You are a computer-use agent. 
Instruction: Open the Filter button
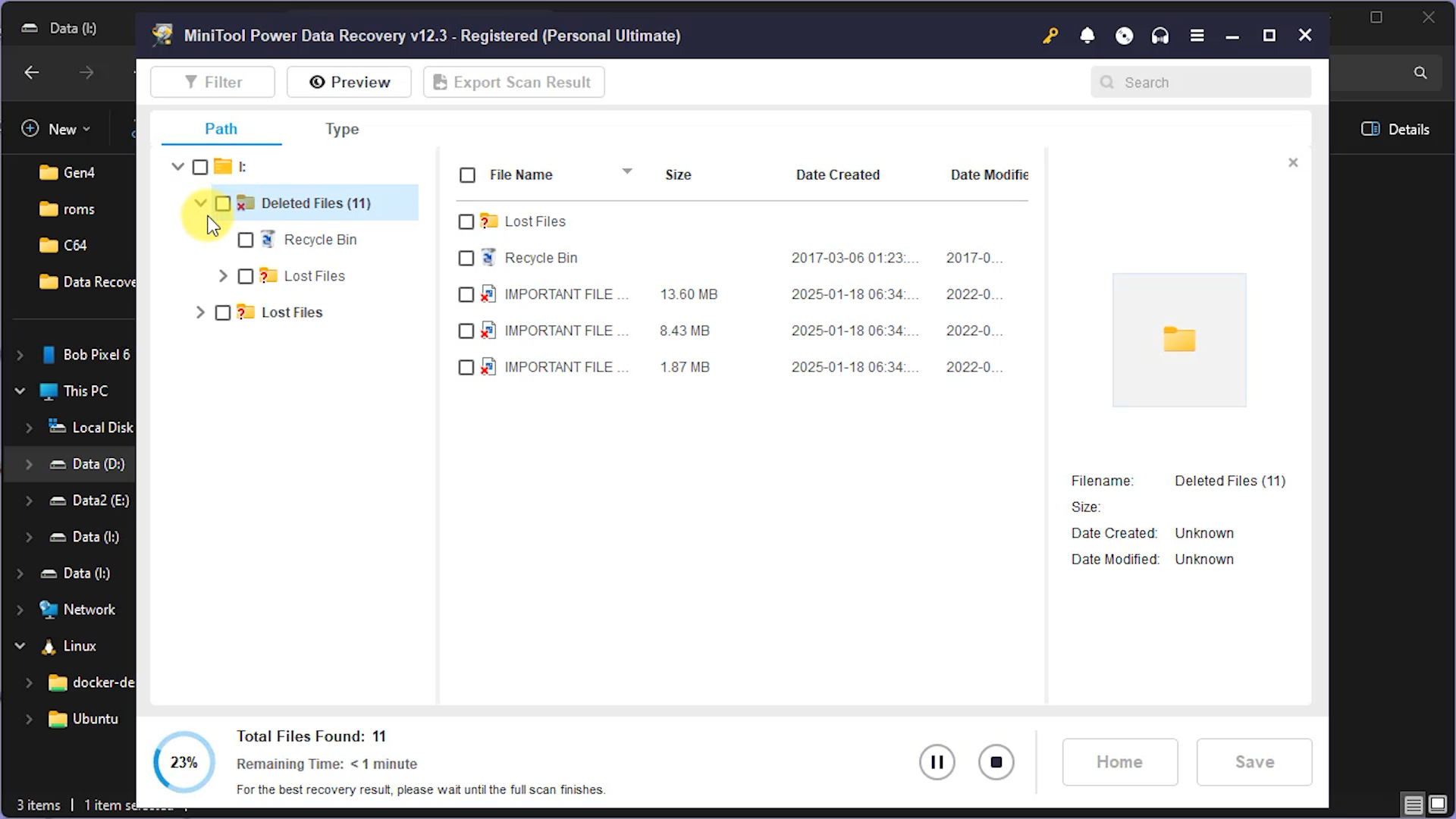pyautogui.click(x=212, y=82)
